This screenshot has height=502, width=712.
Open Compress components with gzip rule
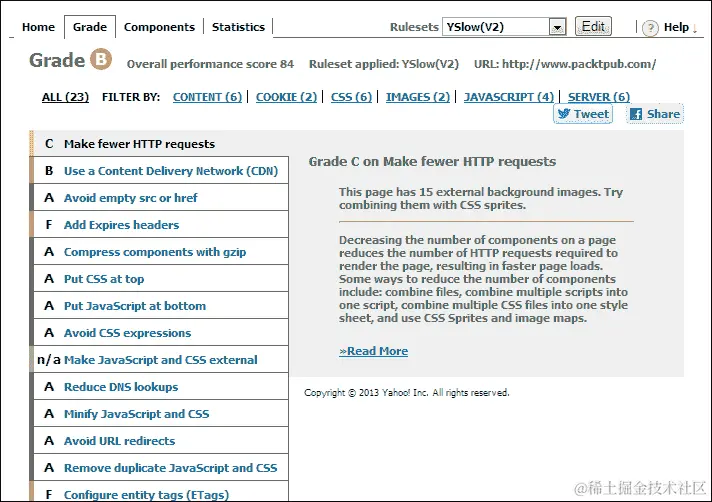pyautogui.click(x=161, y=252)
